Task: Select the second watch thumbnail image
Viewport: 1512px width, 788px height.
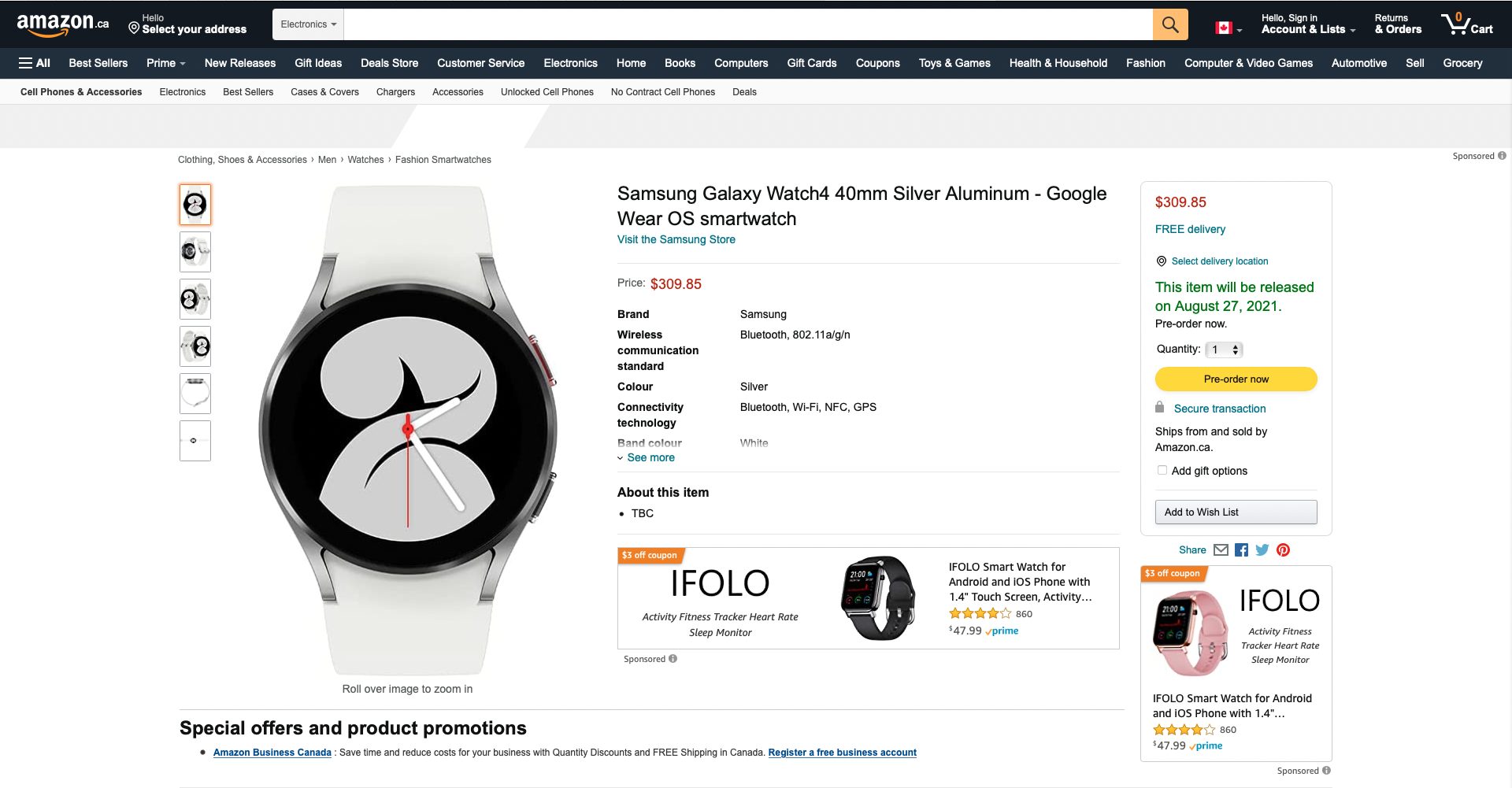Action: [195, 252]
